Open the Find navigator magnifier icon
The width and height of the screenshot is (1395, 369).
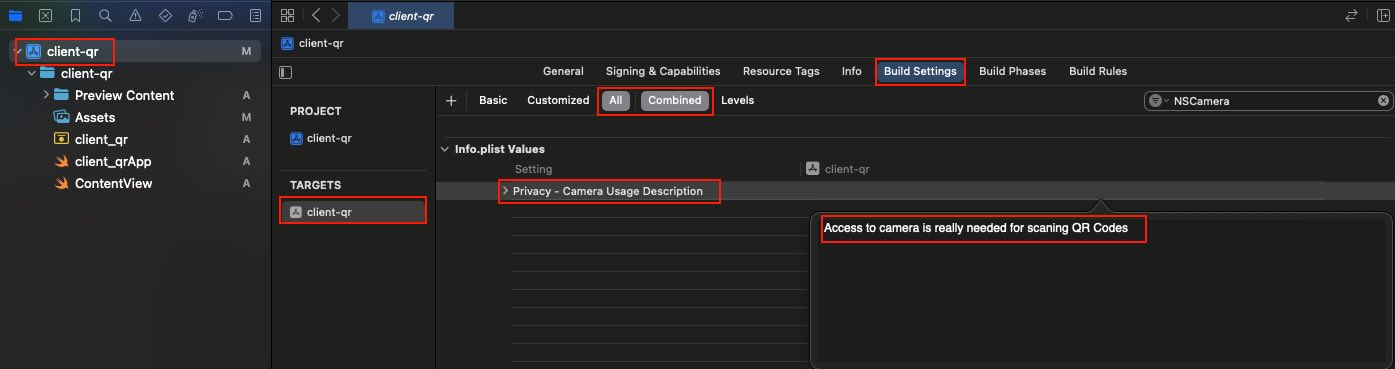(105, 15)
